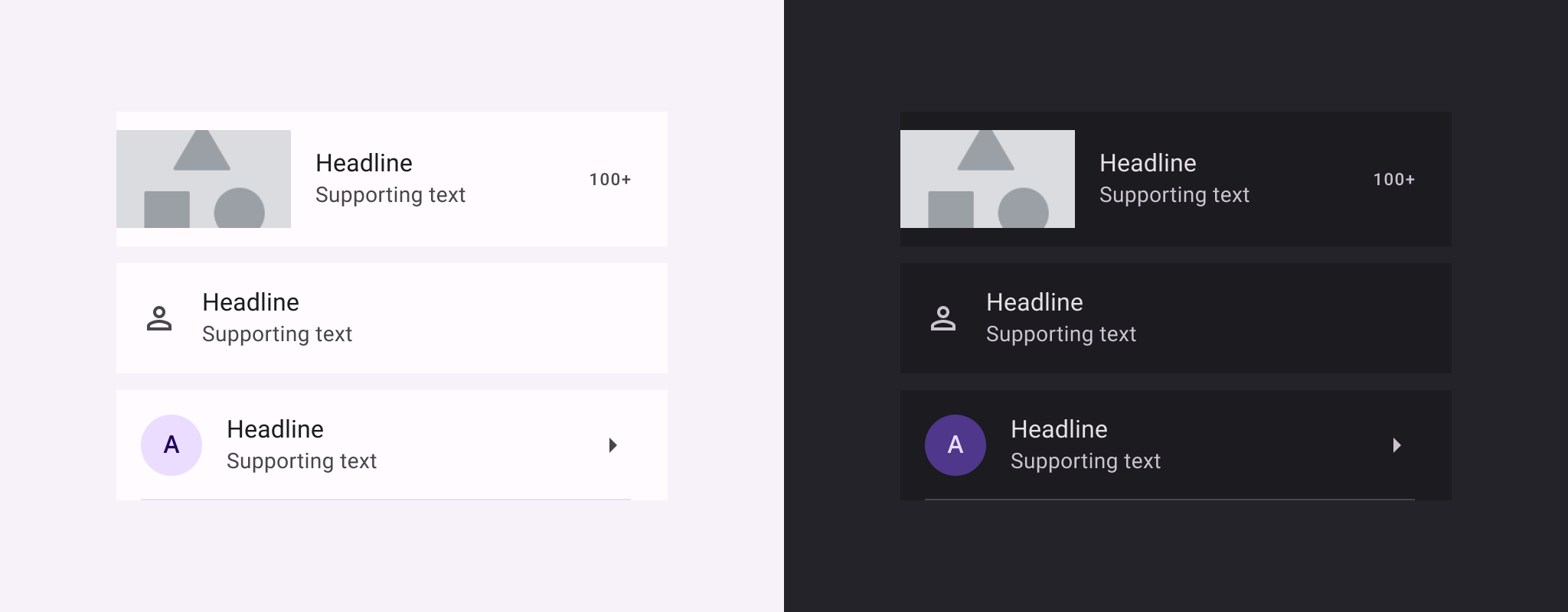Click Supporting text in the dark avatar item
This screenshot has width=1568, height=612.
click(x=1086, y=461)
